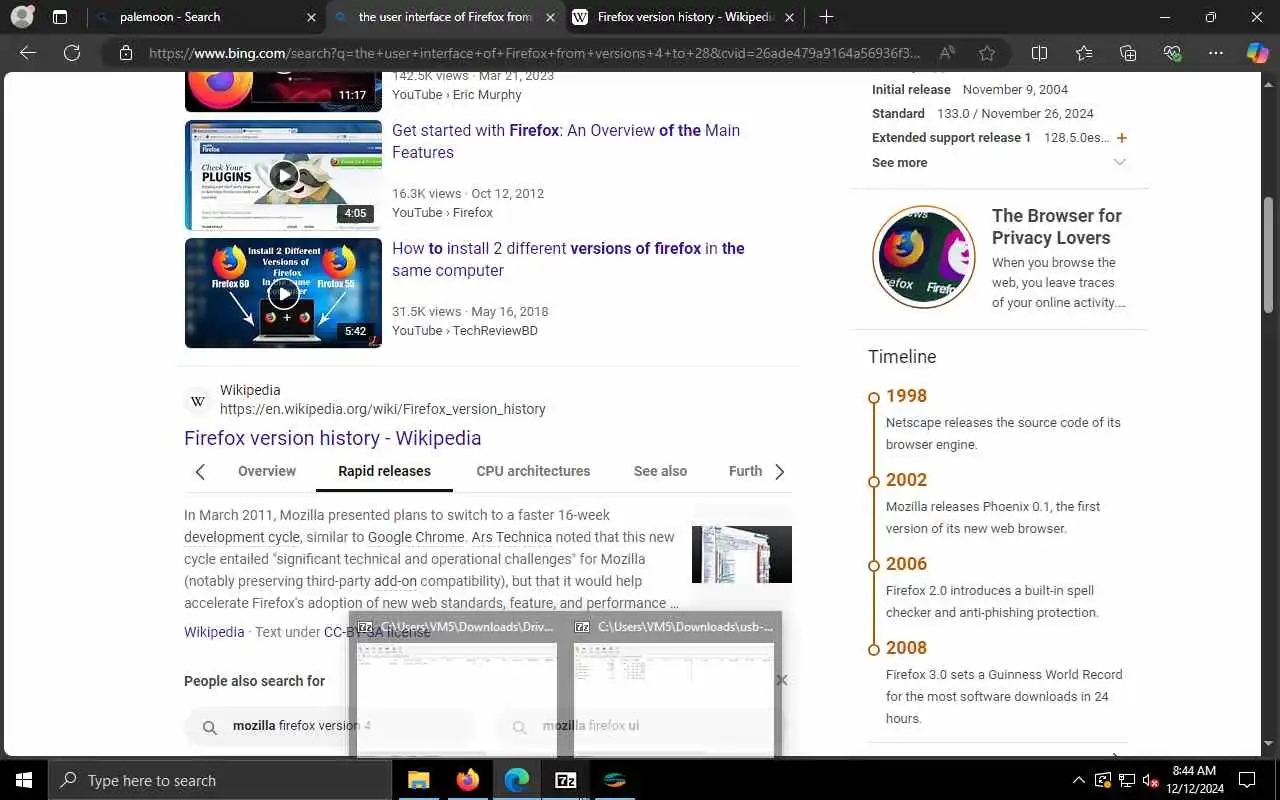1280x800 pixels.
Task: Open the Collections icon
Action: [1128, 53]
